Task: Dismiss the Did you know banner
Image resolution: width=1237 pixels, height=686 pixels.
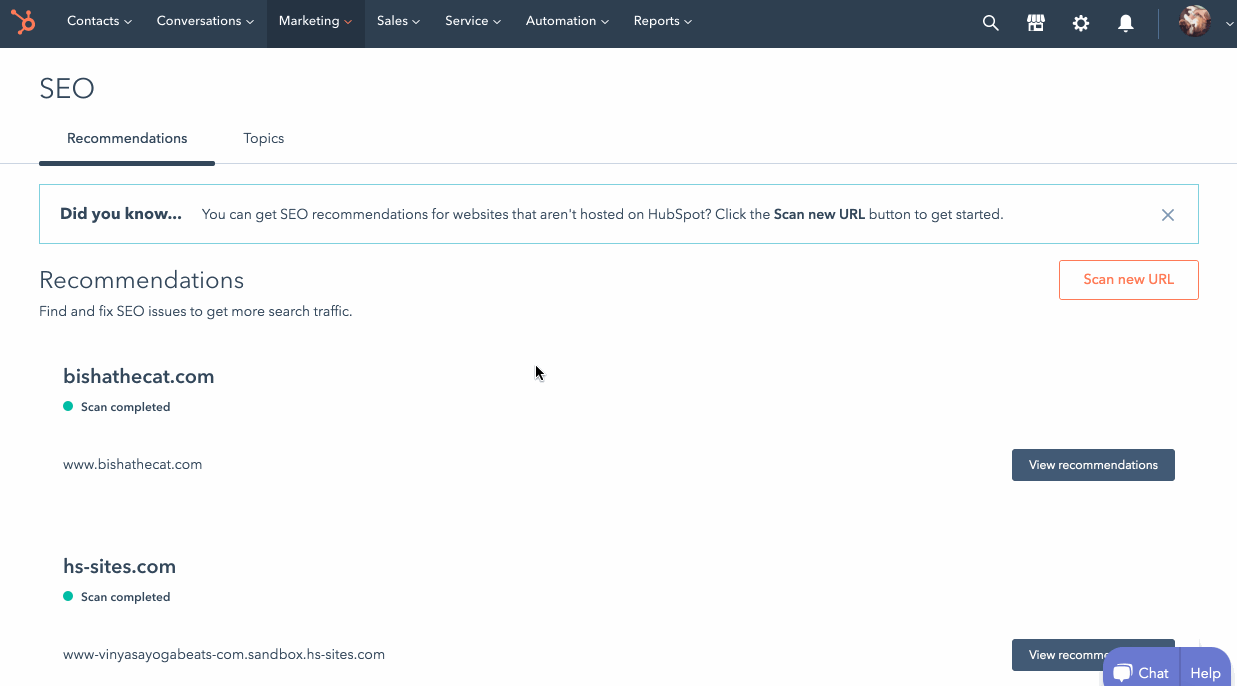Action: pyautogui.click(x=1168, y=215)
